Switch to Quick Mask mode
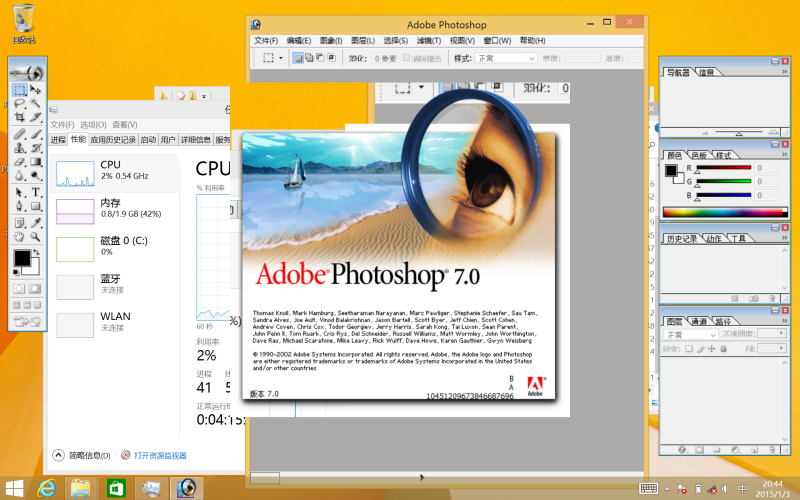 tap(35, 289)
